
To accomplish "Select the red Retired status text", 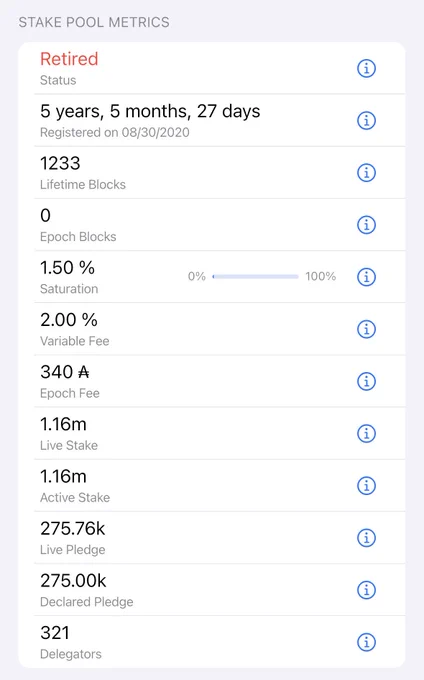I will point(69,59).
